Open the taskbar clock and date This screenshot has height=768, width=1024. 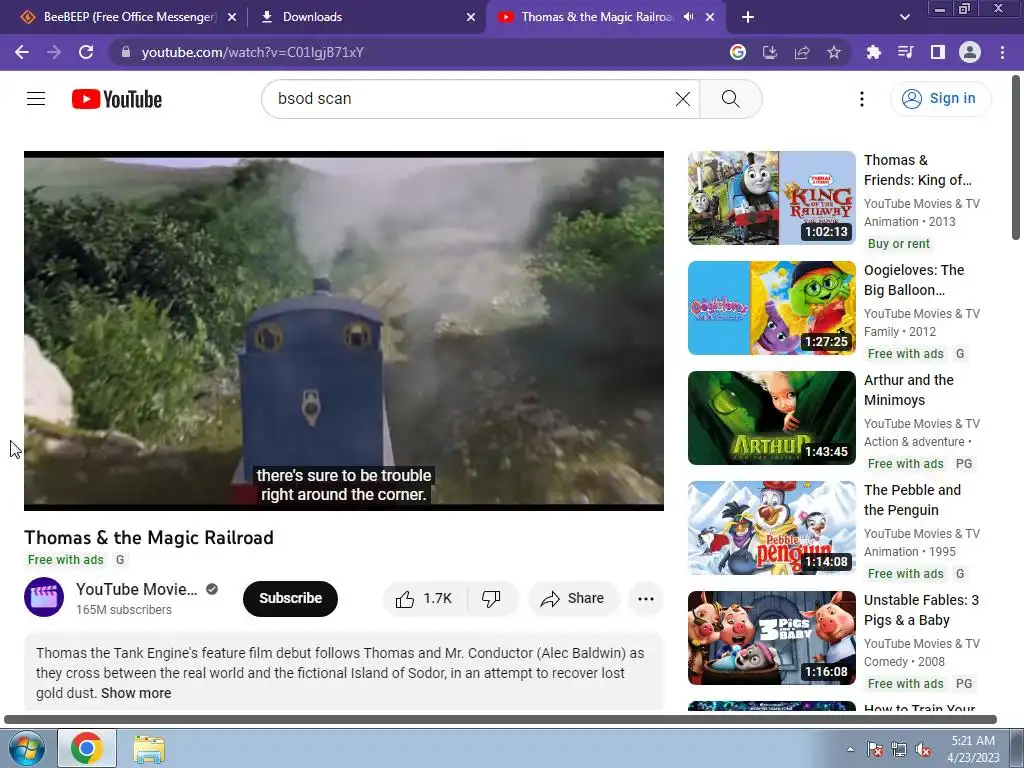[x=973, y=749]
